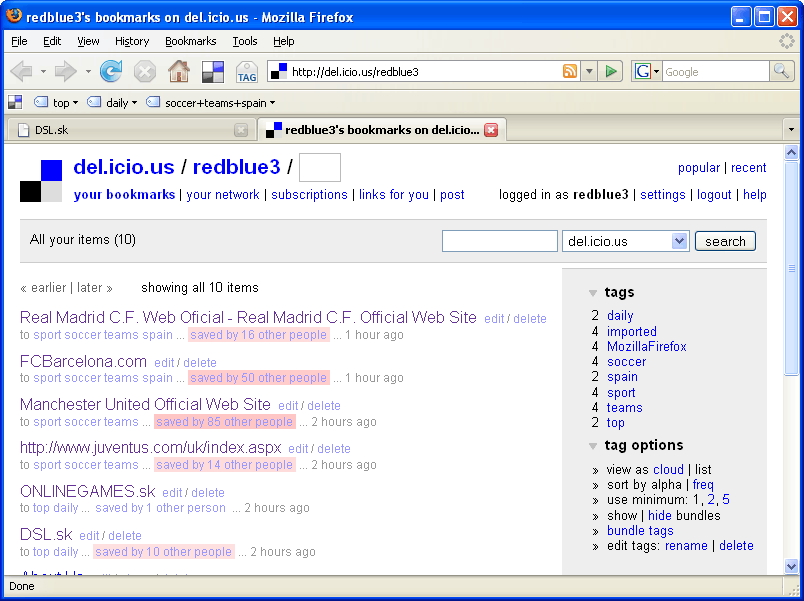Click the scrollbar up arrow
The height and width of the screenshot is (601, 804).
[791, 153]
